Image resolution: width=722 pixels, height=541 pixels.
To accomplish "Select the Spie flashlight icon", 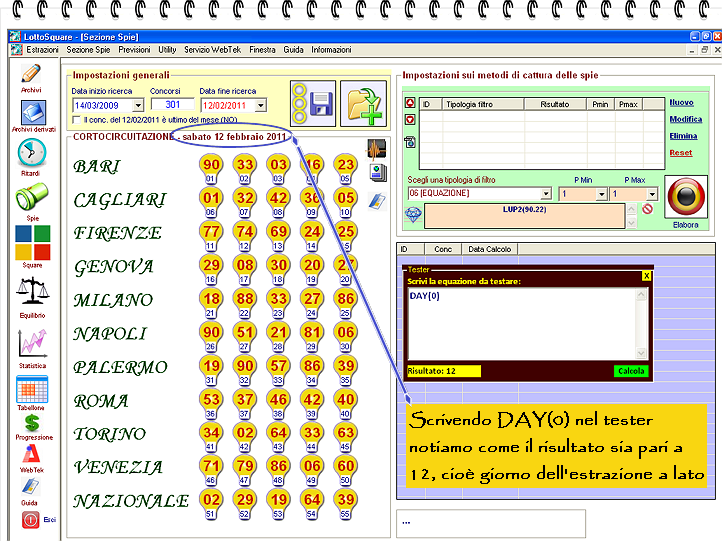I will point(31,196).
